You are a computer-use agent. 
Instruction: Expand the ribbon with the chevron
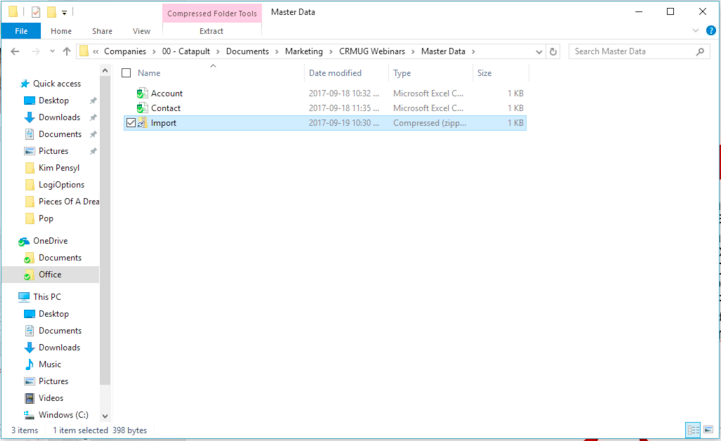[x=695, y=31]
